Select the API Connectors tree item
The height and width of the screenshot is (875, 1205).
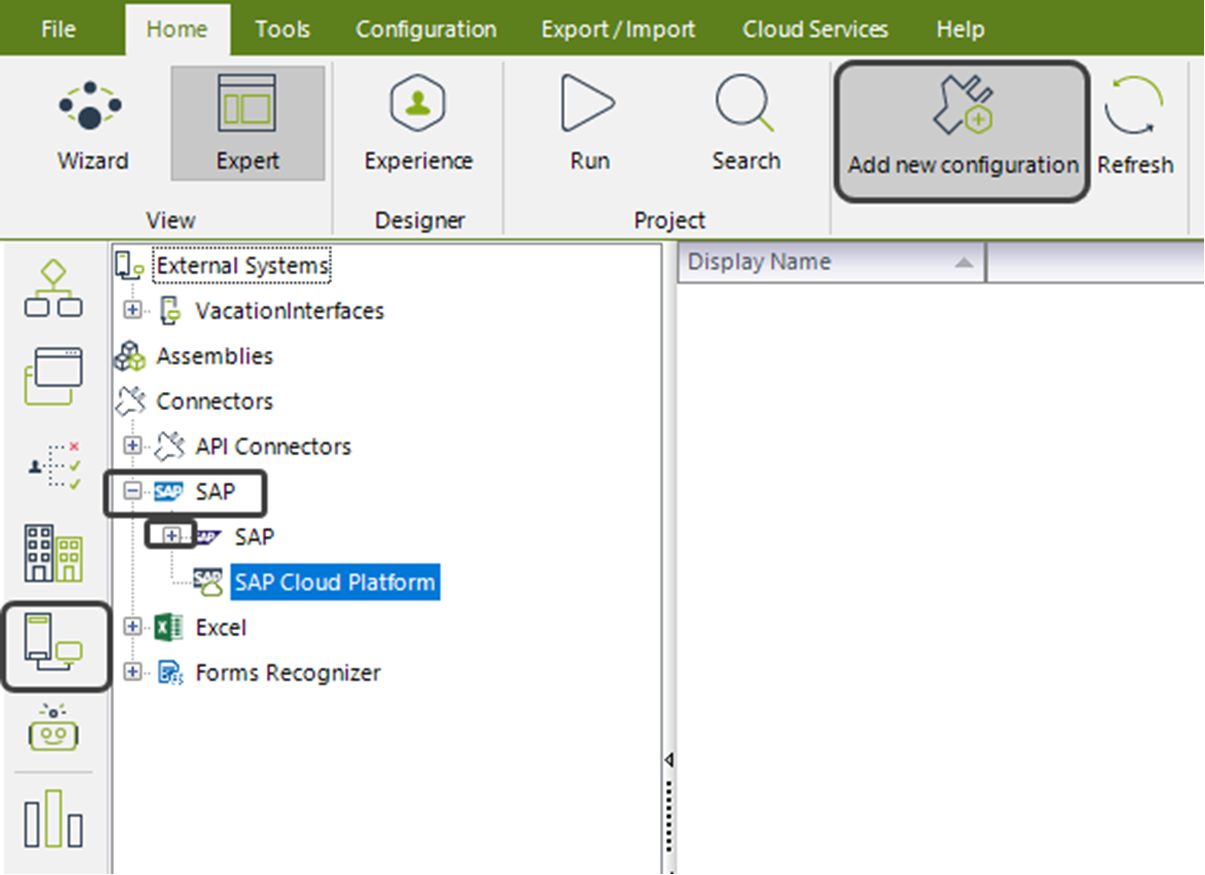click(273, 446)
